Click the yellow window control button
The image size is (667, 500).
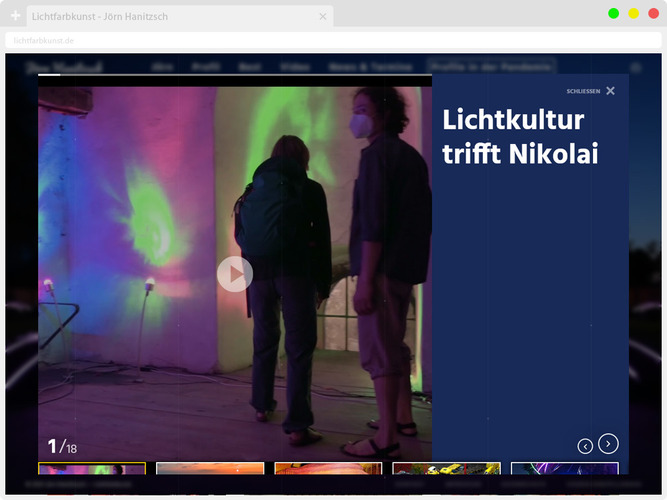pos(633,13)
